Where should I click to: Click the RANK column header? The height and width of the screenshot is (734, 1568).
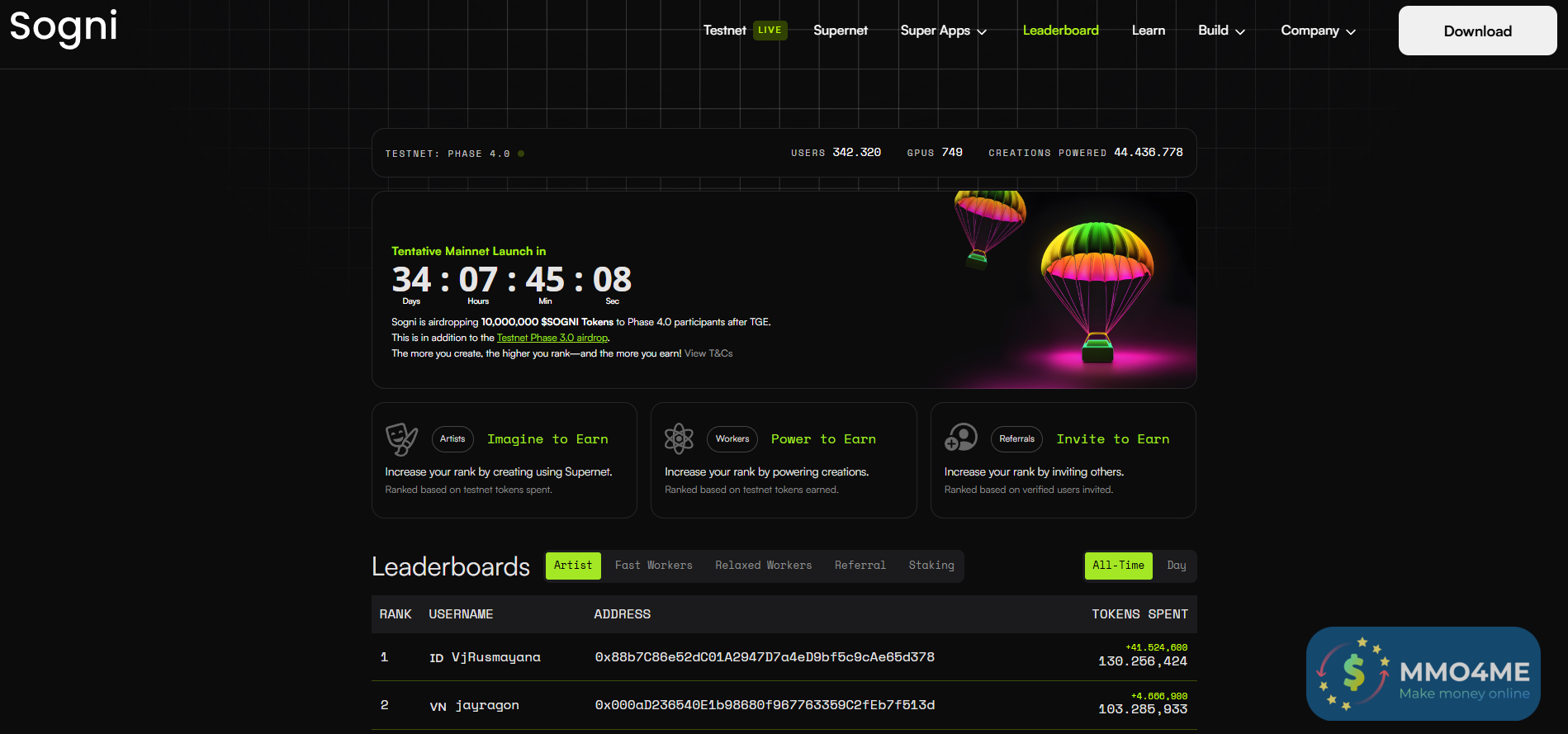[396, 614]
